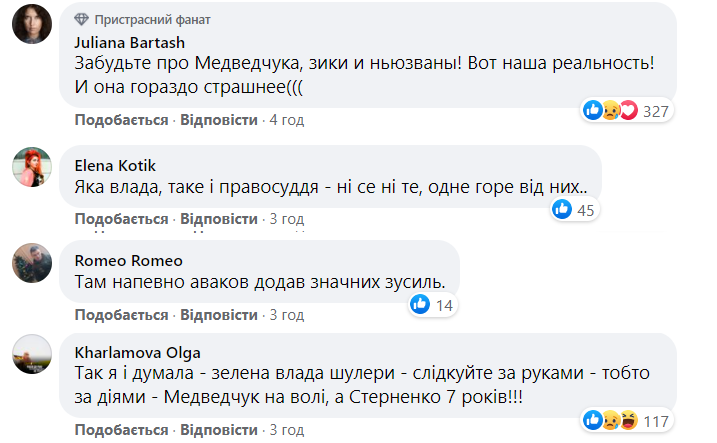
Task: Like Romeo Romeo's comment via Подобається
Action: point(120,314)
